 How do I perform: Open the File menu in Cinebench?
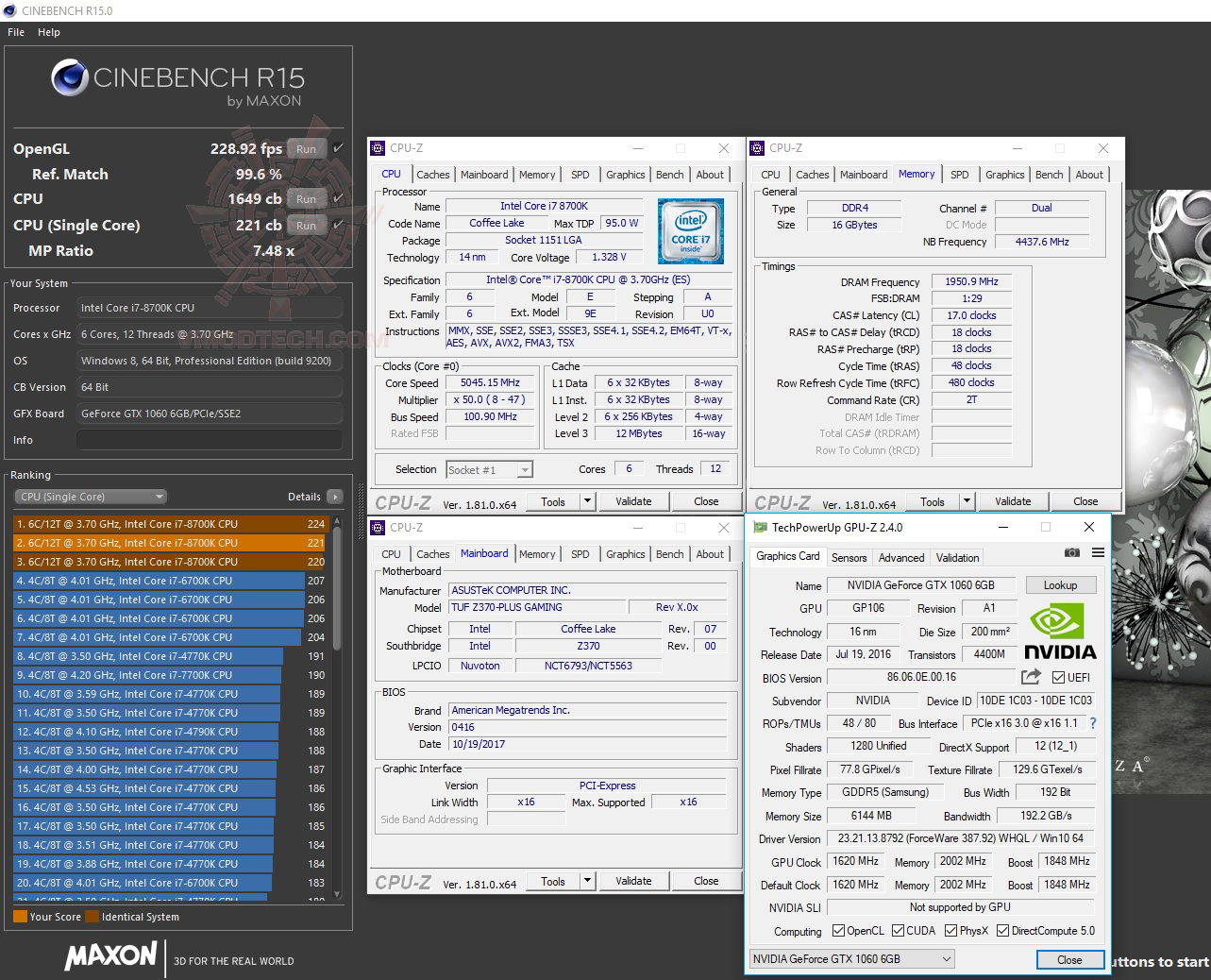pyautogui.click(x=15, y=31)
